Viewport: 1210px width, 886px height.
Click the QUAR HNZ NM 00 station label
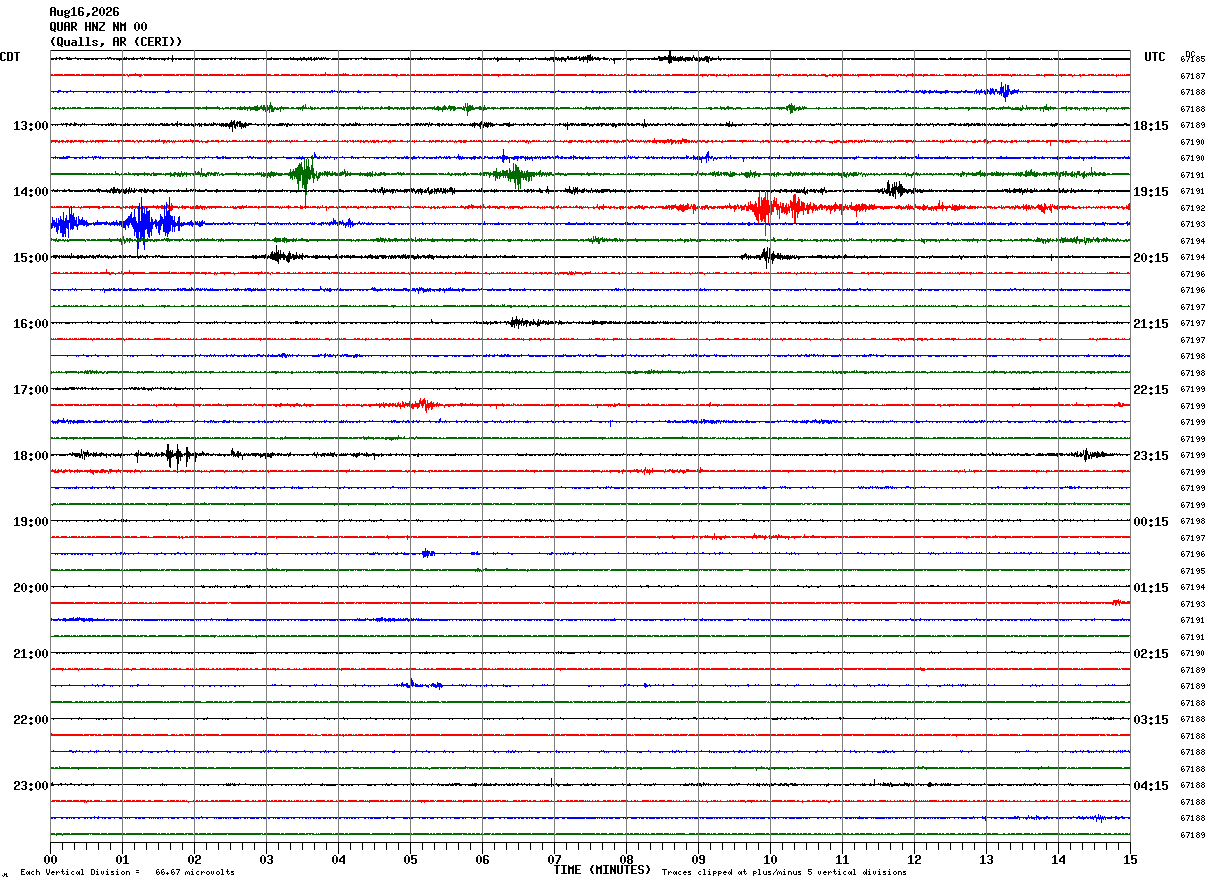pyautogui.click(x=98, y=27)
